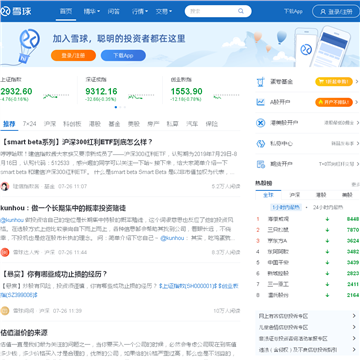The width and height of the screenshot is (360, 360).
Task: Click the mini trend chart beside 9312.16
Action: pos(141,96)
